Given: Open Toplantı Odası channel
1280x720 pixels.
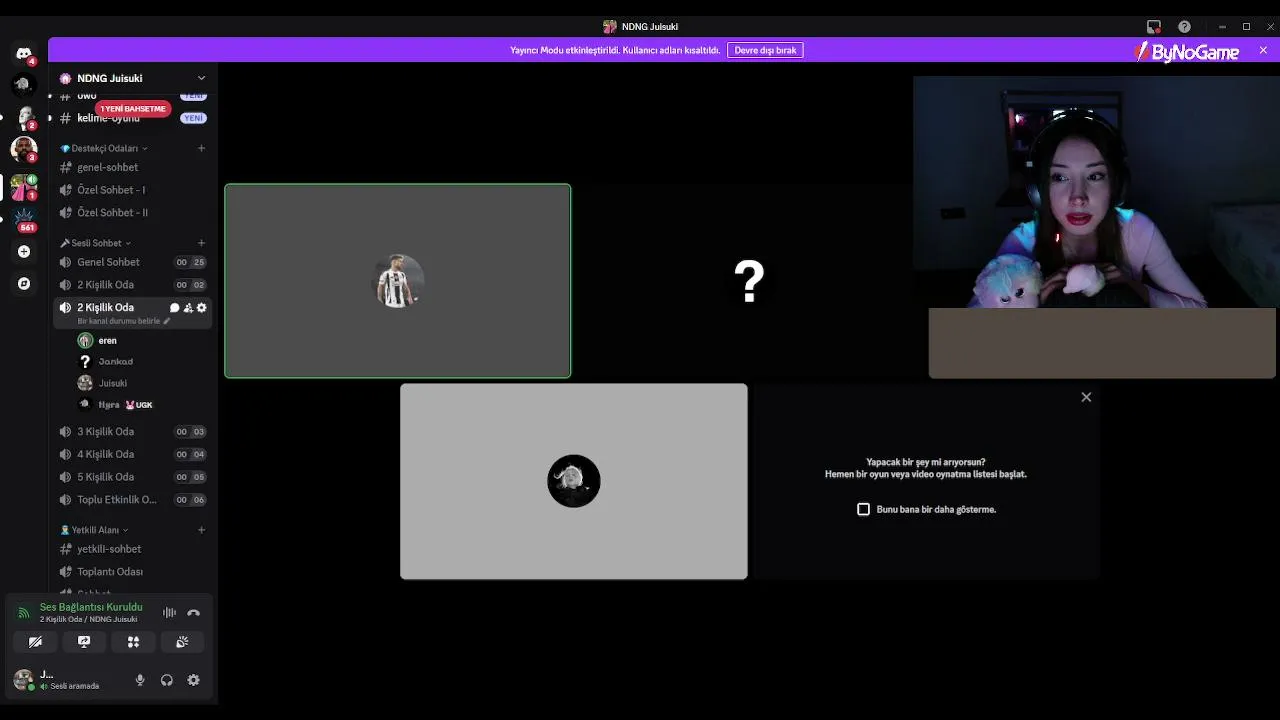Looking at the screenshot, I should tap(132, 572).
